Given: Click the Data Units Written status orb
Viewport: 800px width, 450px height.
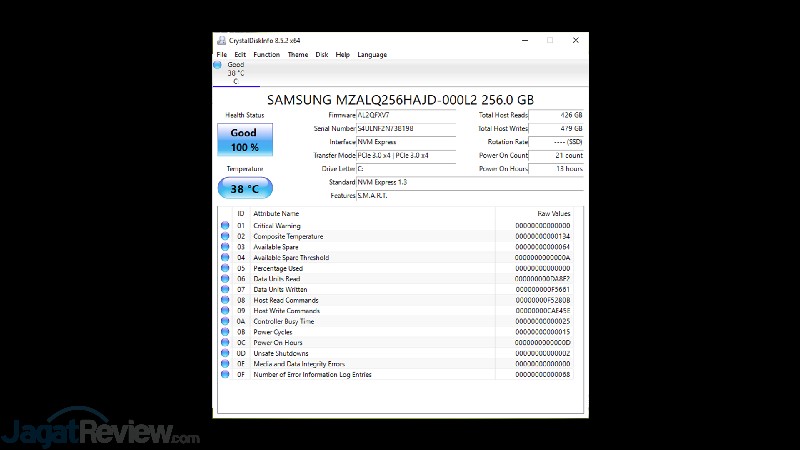Looking at the screenshot, I should click(225, 290).
